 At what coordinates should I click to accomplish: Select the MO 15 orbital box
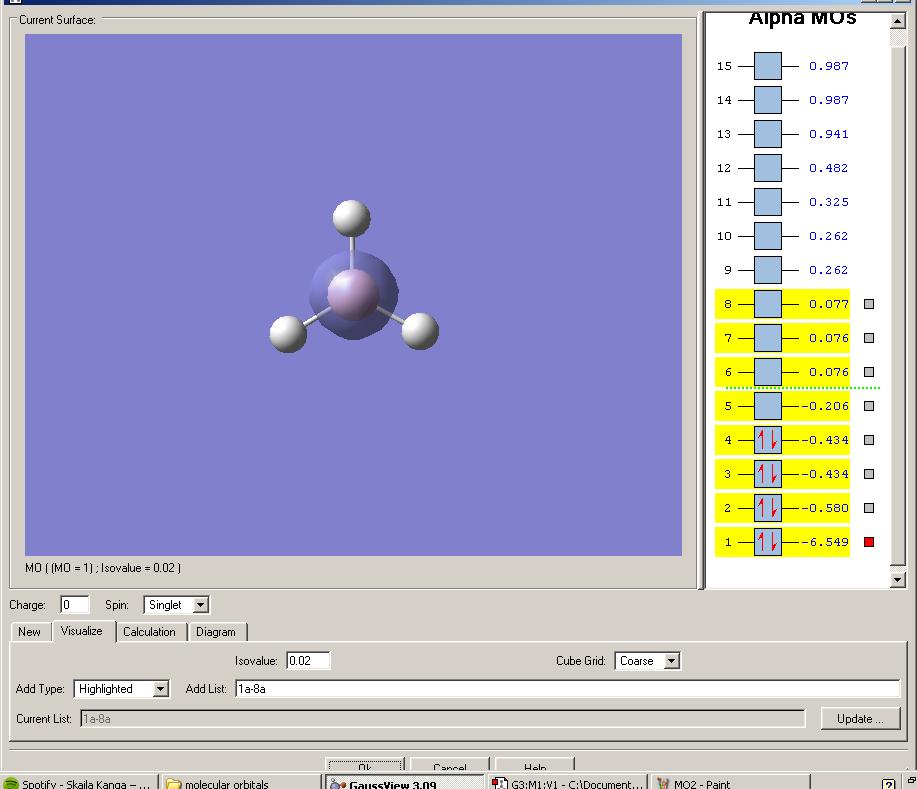point(767,66)
